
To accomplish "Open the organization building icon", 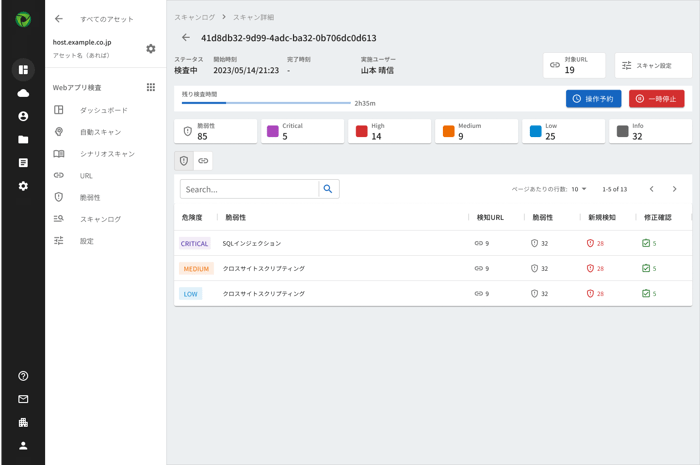I will pyautogui.click(x=23, y=423).
